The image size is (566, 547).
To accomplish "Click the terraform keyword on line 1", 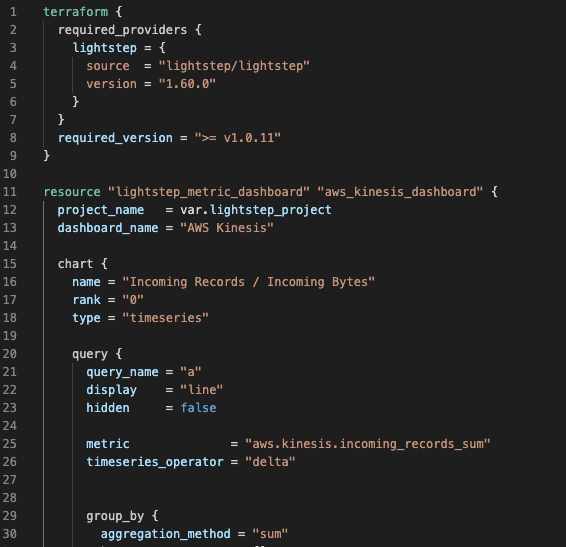I will [x=75, y=12].
